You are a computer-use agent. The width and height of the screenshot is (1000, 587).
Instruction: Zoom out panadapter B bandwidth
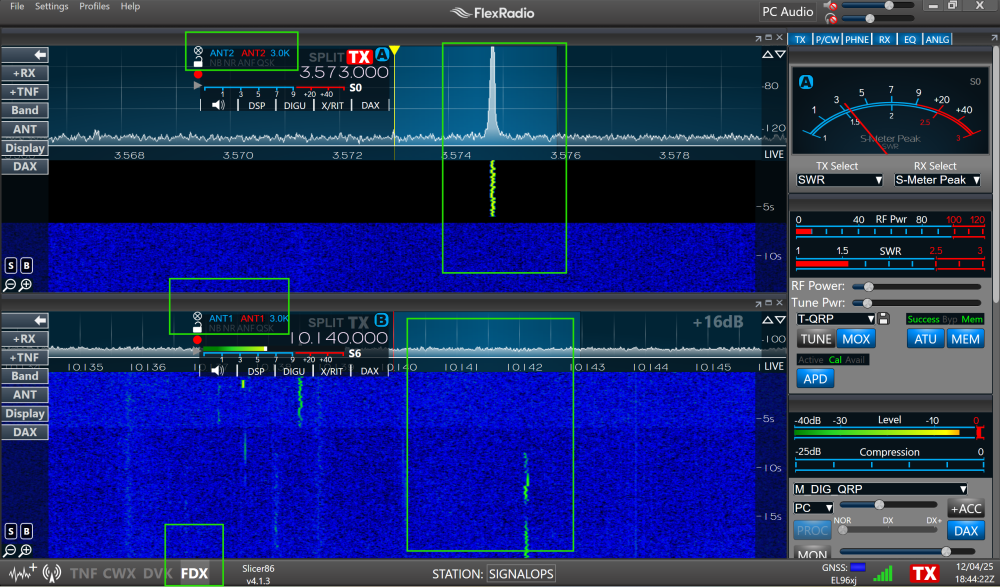tap(10, 551)
